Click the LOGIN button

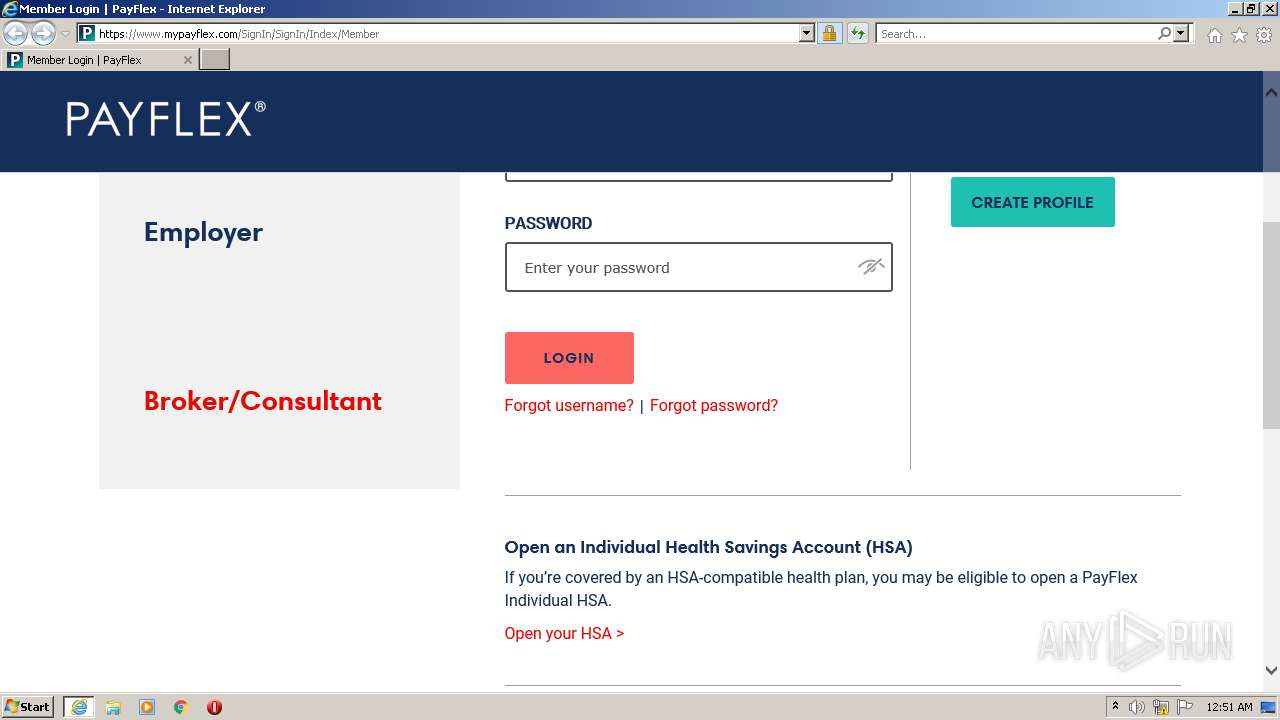pyautogui.click(x=569, y=358)
